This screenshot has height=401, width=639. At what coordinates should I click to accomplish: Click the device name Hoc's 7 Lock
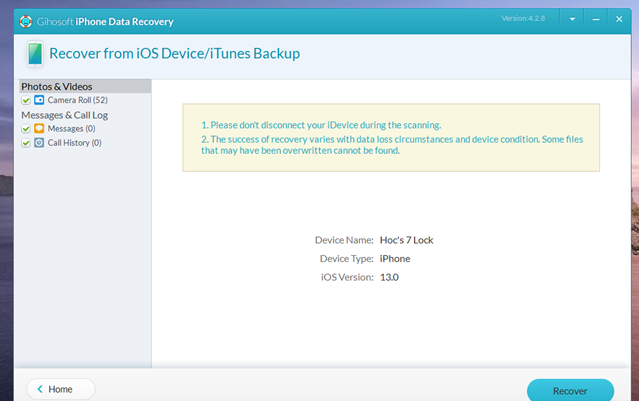[x=406, y=240]
